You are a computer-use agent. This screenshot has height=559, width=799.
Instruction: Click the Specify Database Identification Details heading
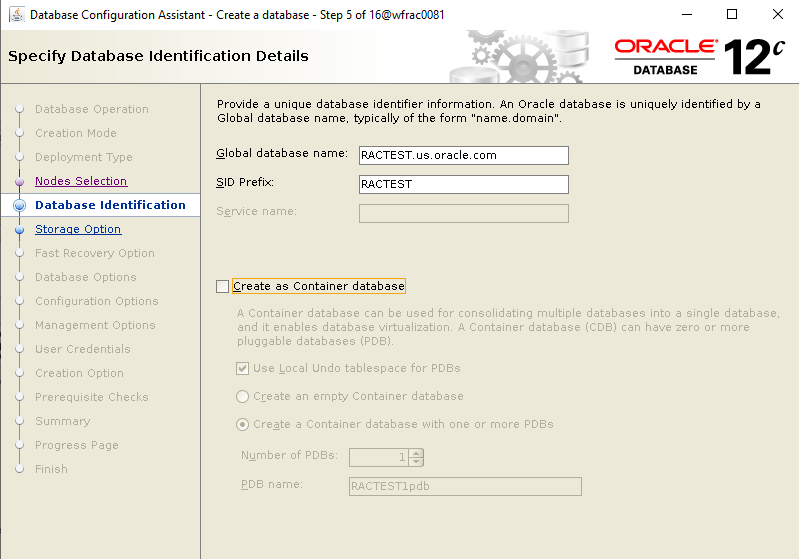coord(158,56)
